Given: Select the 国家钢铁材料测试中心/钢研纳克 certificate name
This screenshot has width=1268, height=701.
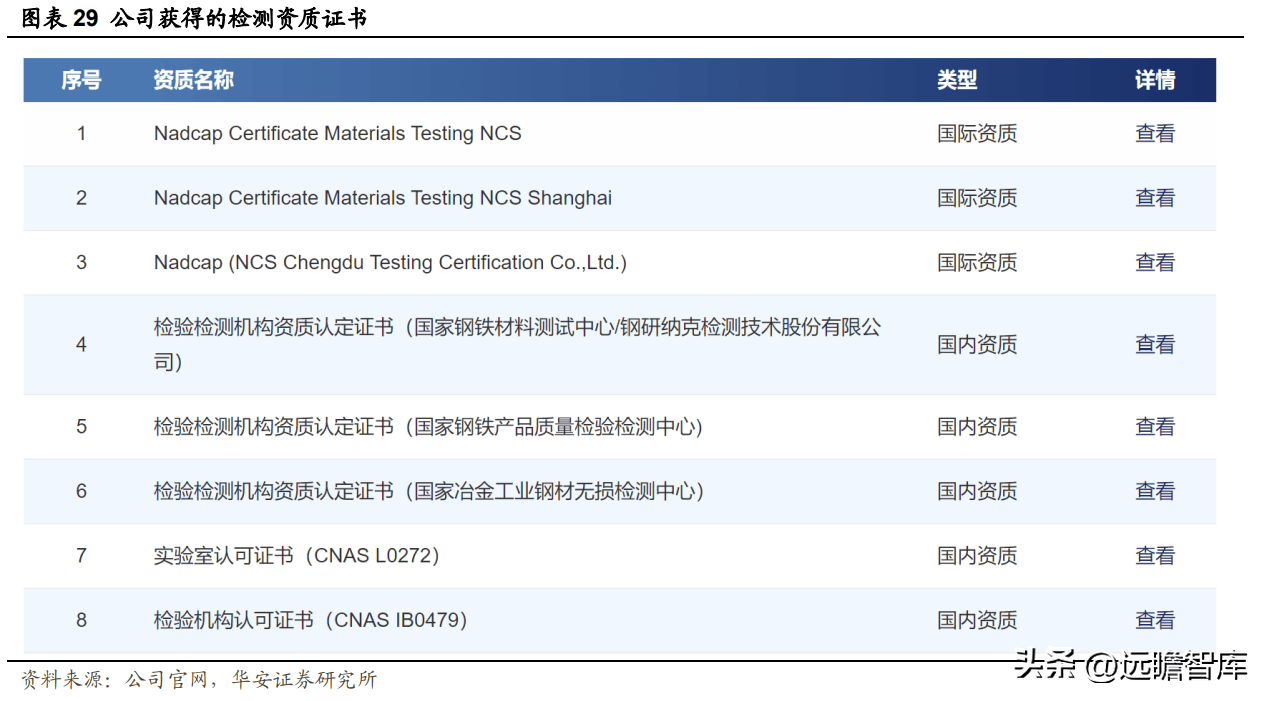Looking at the screenshot, I should pos(518,344).
